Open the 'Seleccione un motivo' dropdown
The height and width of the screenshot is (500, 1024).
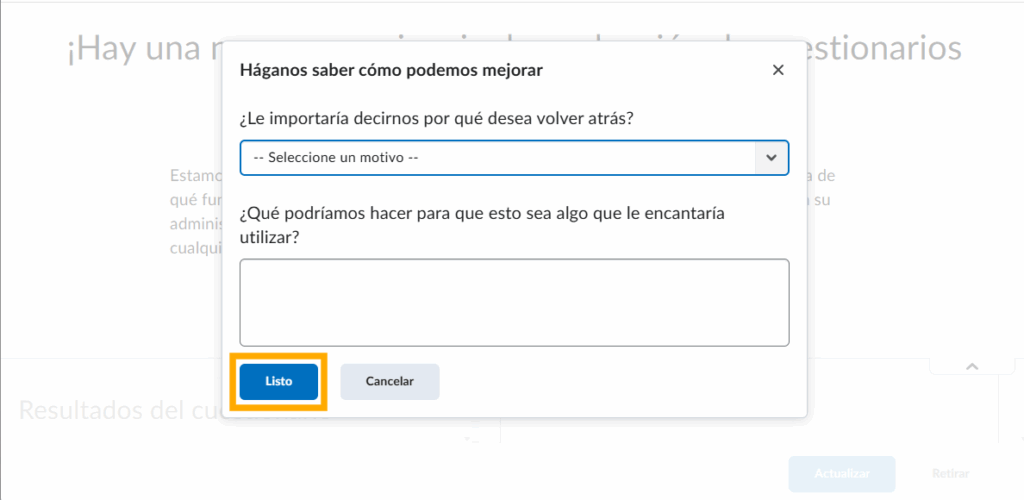pos(500,158)
